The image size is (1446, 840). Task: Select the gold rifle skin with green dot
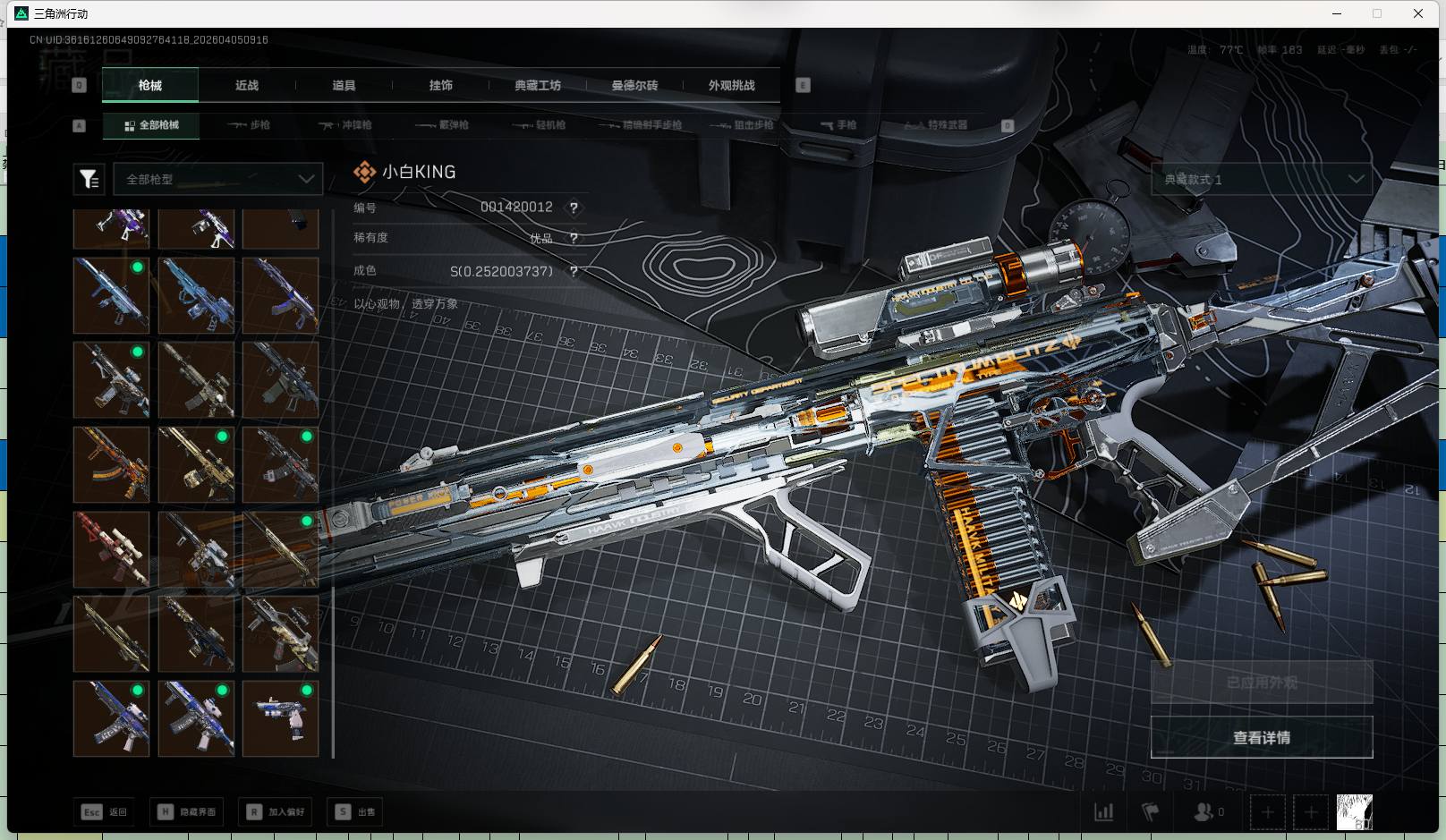point(196,465)
